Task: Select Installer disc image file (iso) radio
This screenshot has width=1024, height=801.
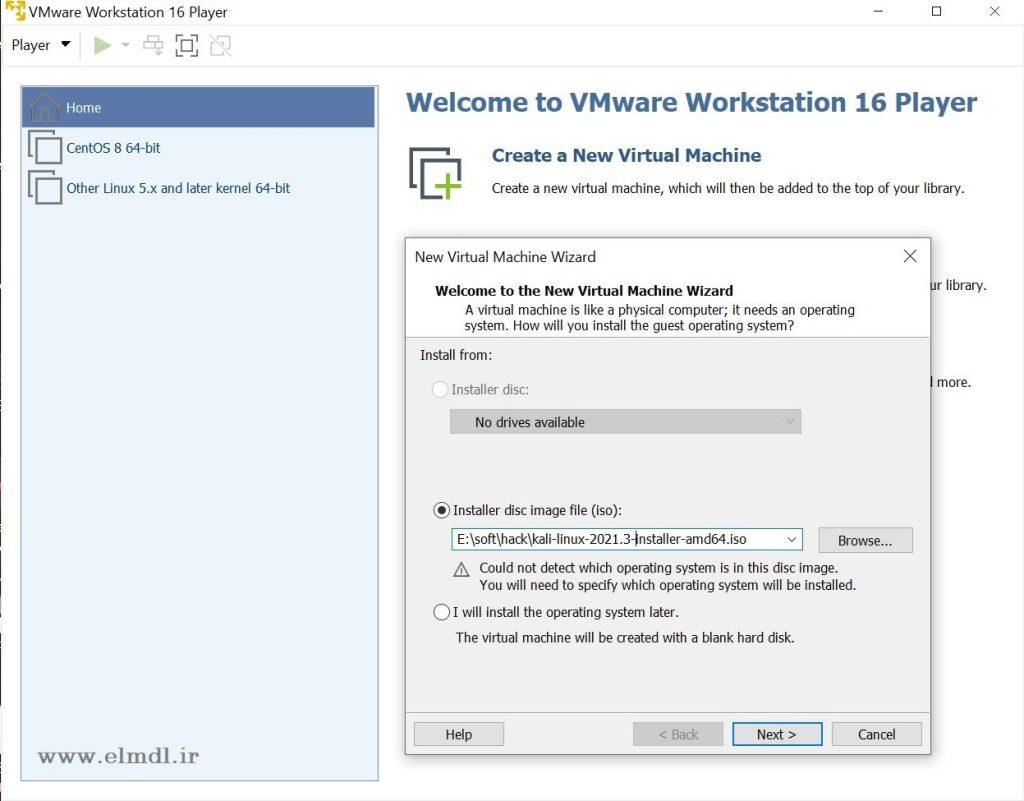Action: pyautogui.click(x=441, y=510)
